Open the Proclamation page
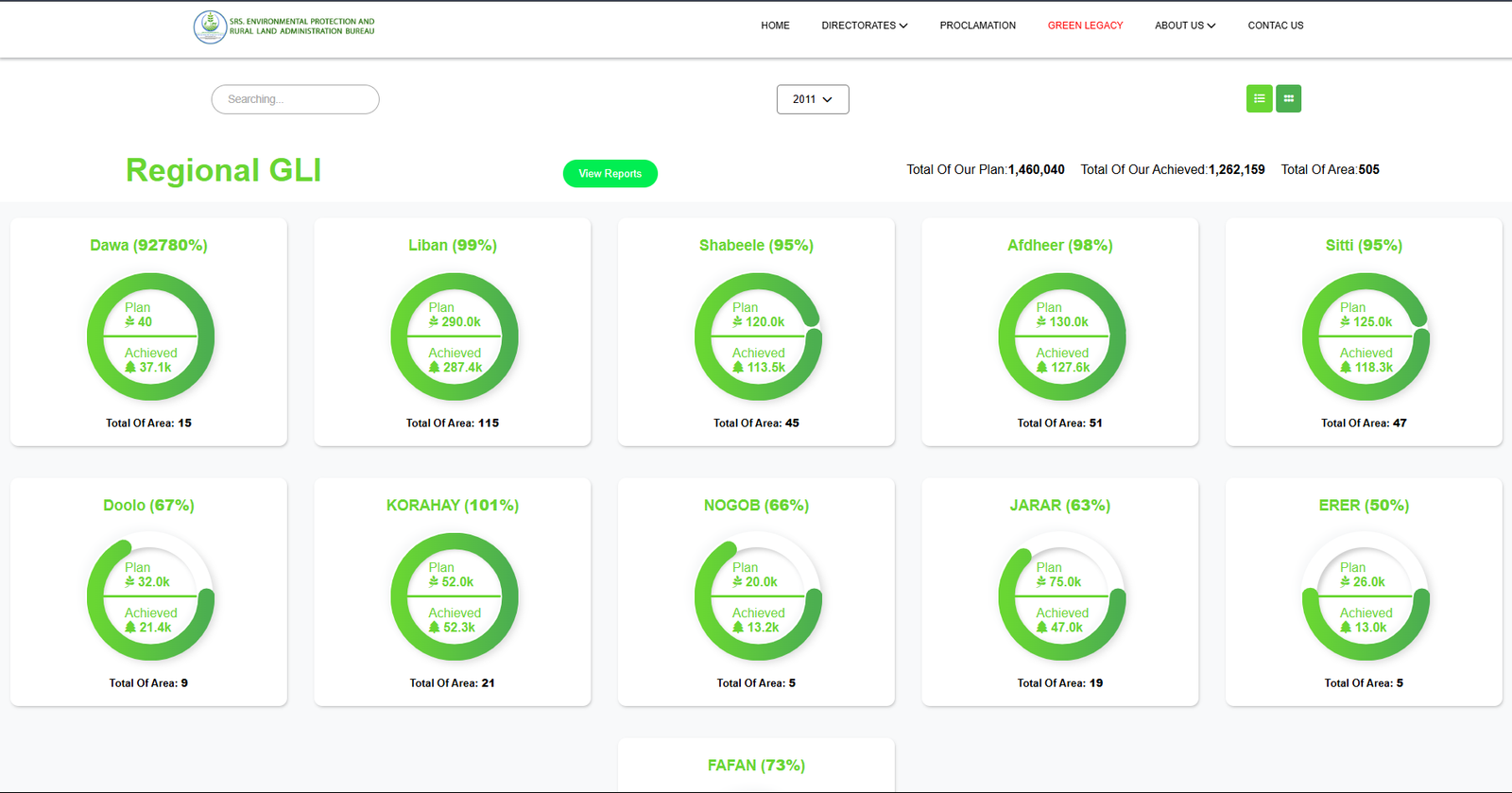The image size is (1512, 793). [x=977, y=26]
